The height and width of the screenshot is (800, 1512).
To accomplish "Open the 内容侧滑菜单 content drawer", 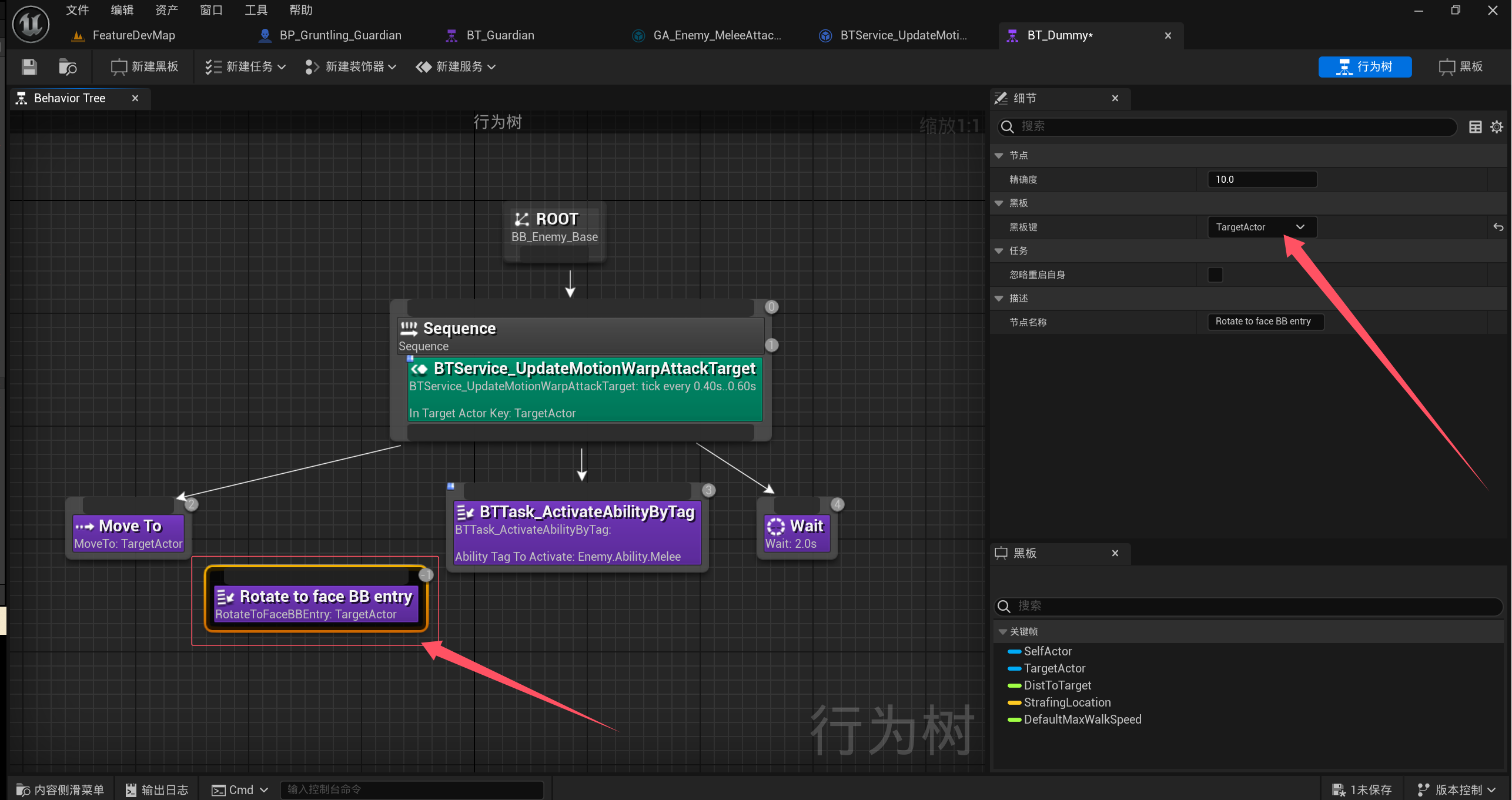I will click(x=60, y=790).
